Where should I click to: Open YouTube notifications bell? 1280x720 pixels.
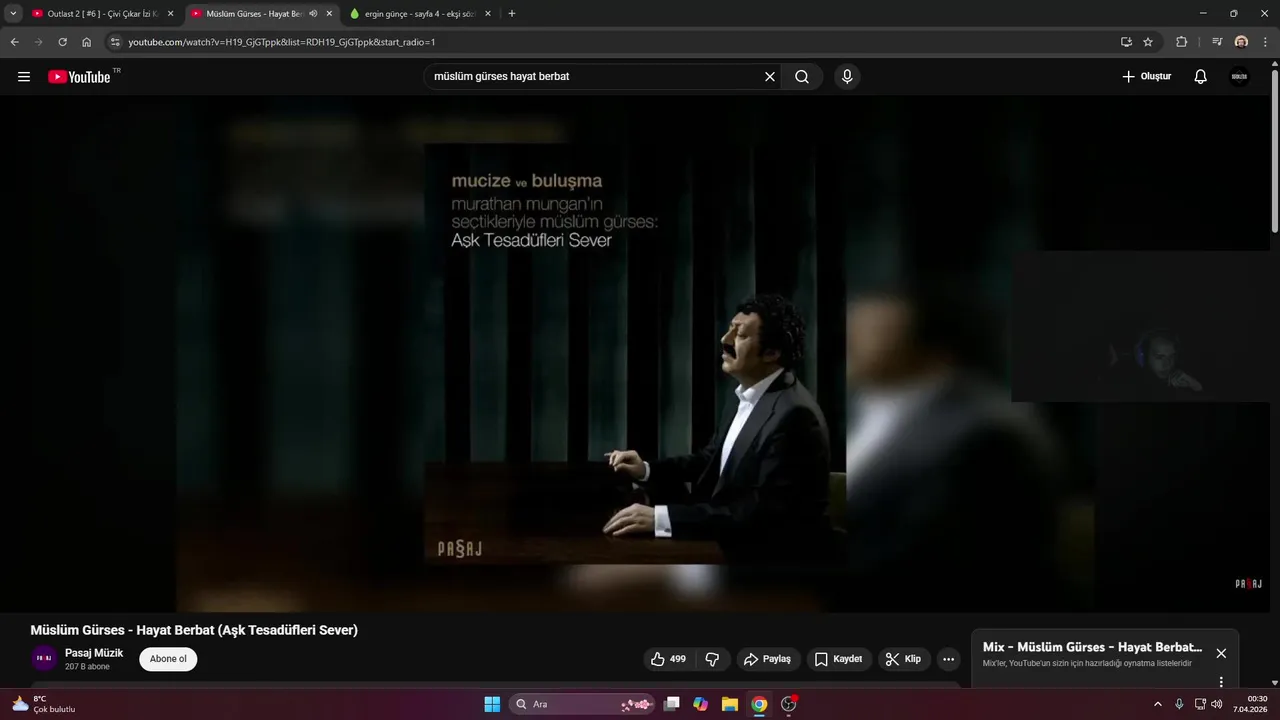(1201, 77)
